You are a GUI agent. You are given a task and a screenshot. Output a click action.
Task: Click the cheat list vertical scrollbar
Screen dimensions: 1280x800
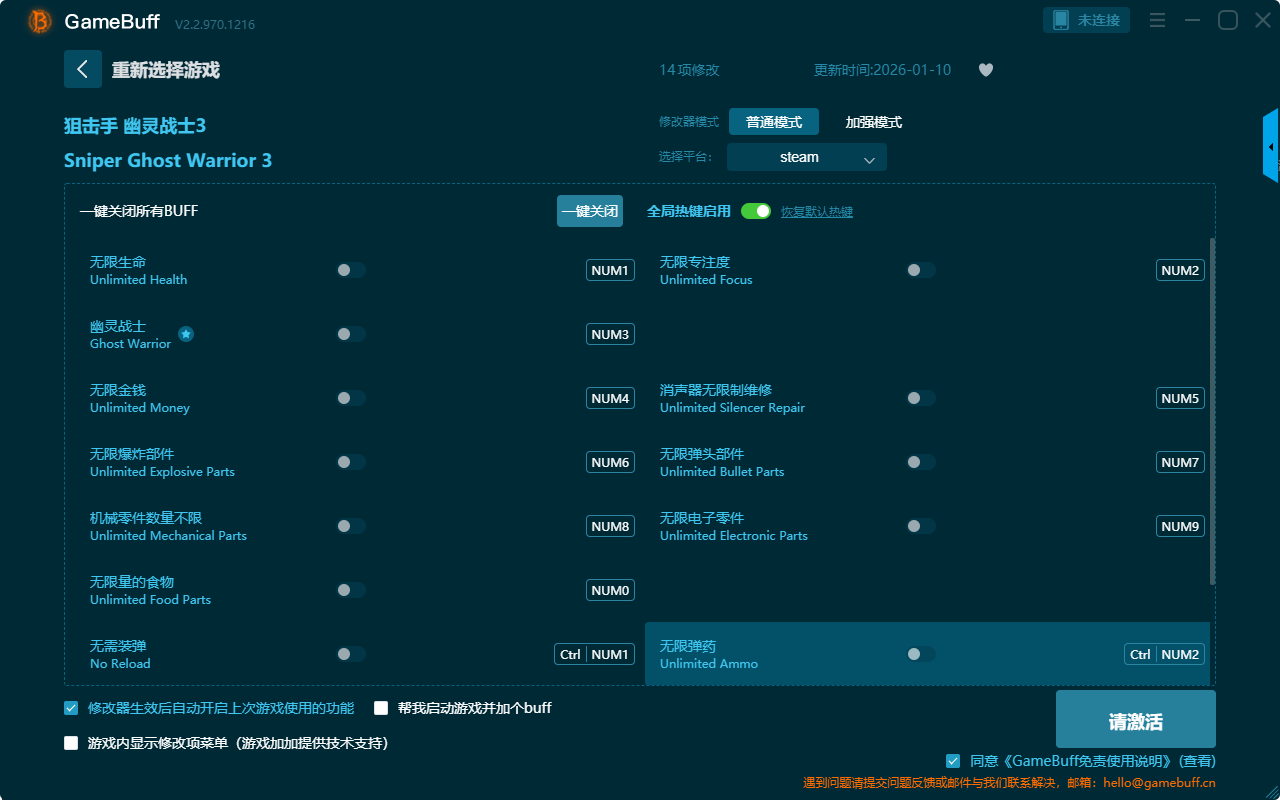click(x=1212, y=410)
